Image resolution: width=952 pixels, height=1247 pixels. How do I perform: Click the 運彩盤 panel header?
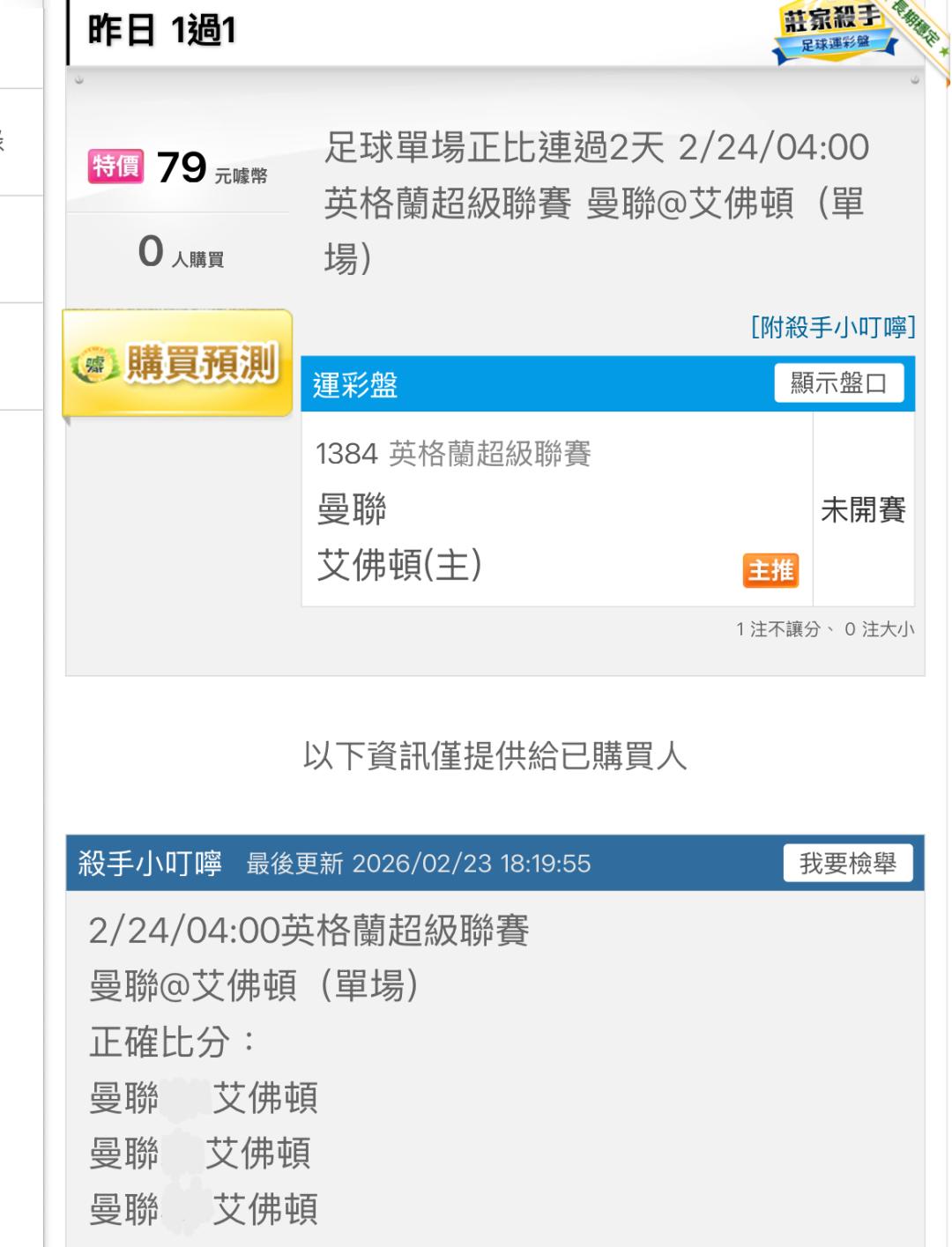[356, 384]
